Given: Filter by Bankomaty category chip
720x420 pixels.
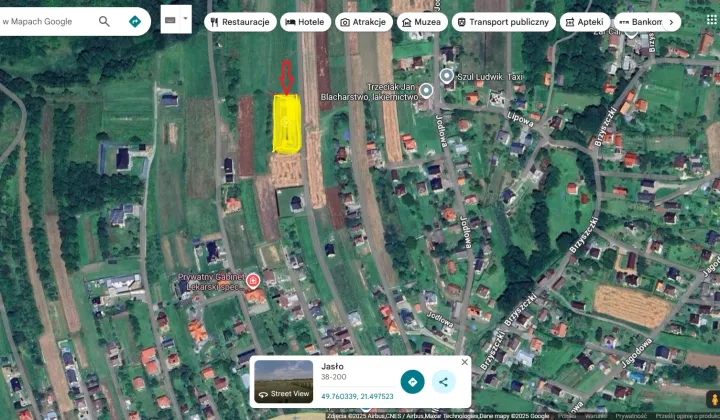Looking at the screenshot, I should [639, 22].
